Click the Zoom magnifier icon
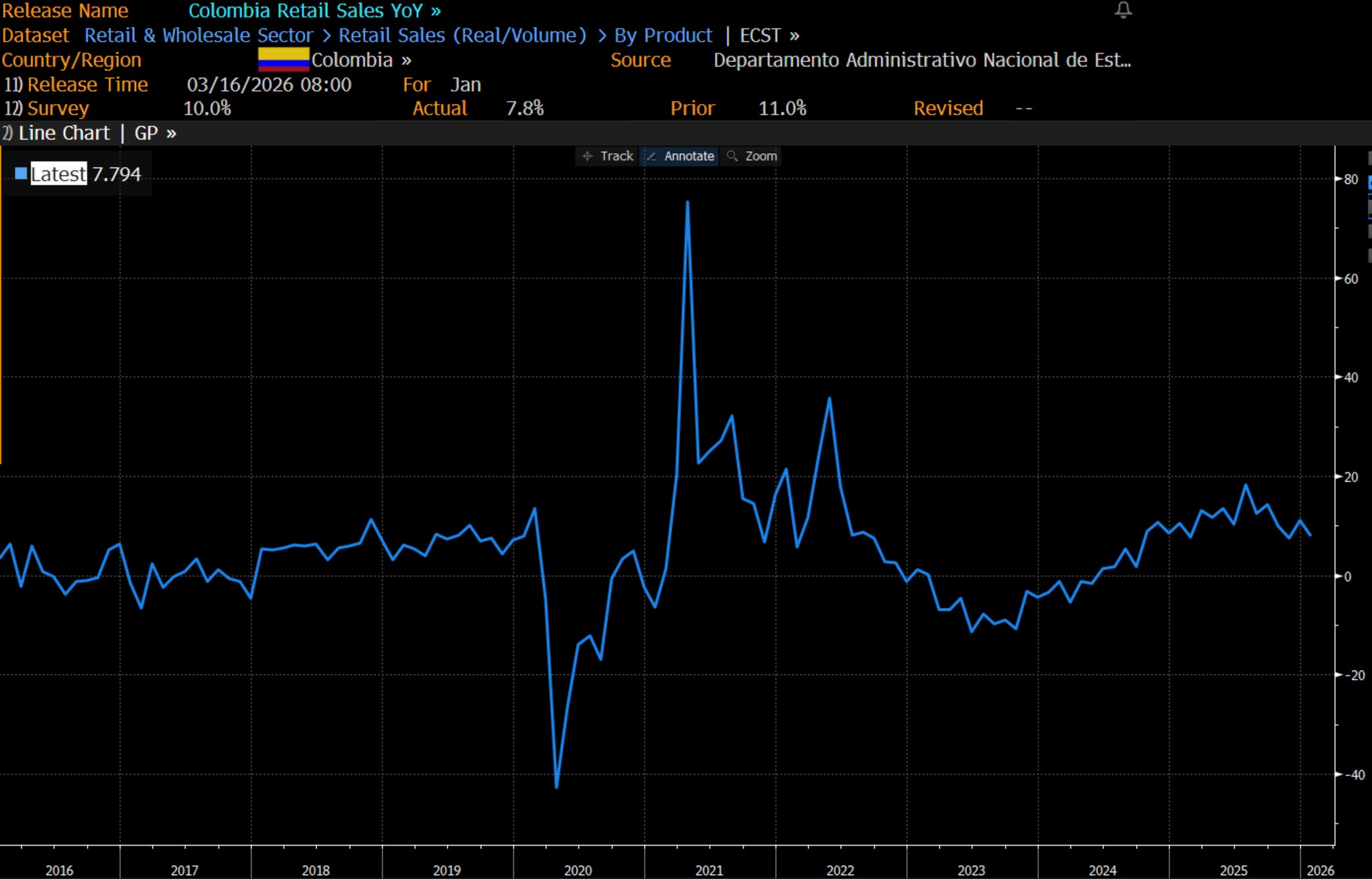 click(x=732, y=156)
